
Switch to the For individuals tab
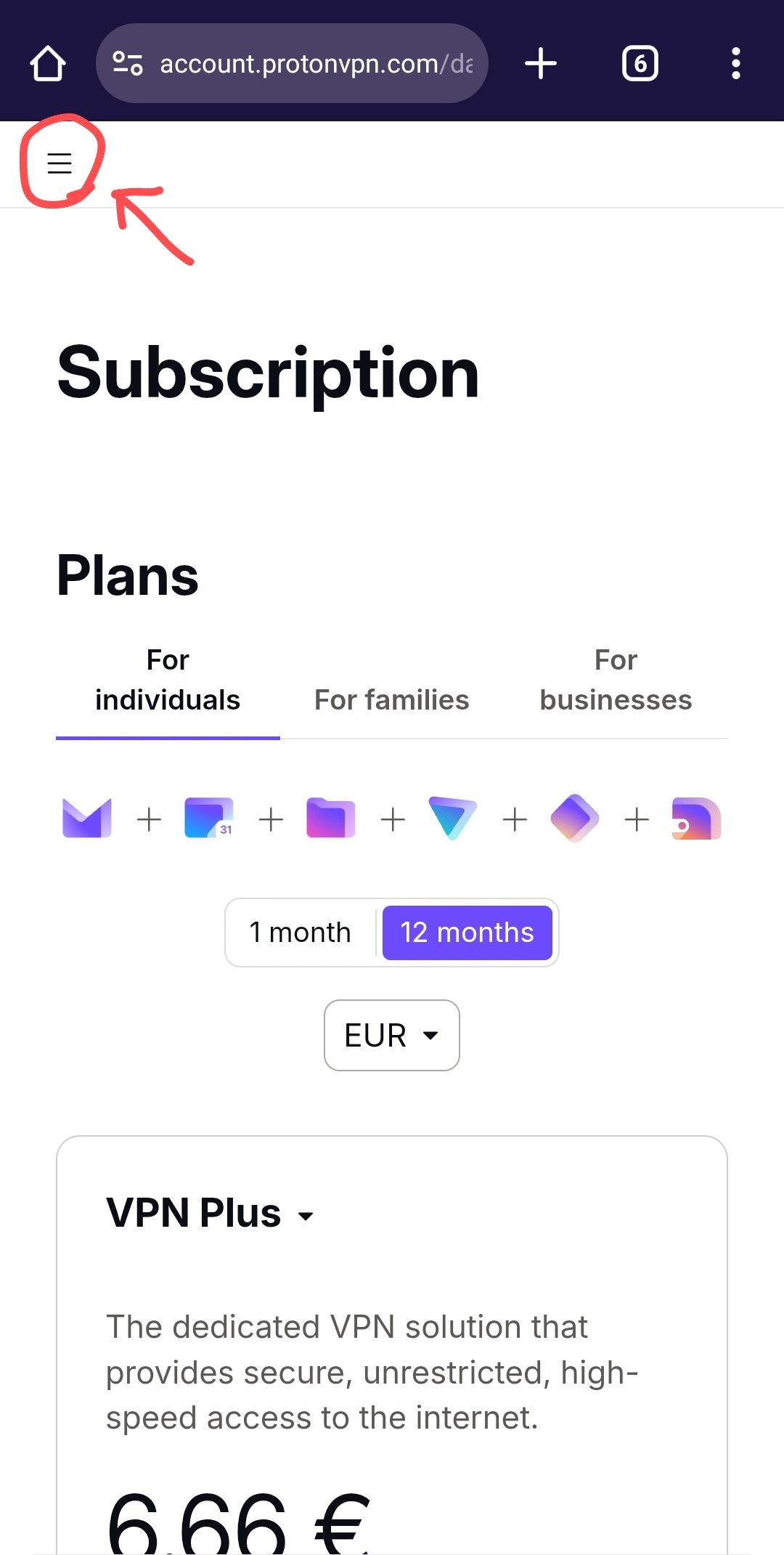pos(168,679)
